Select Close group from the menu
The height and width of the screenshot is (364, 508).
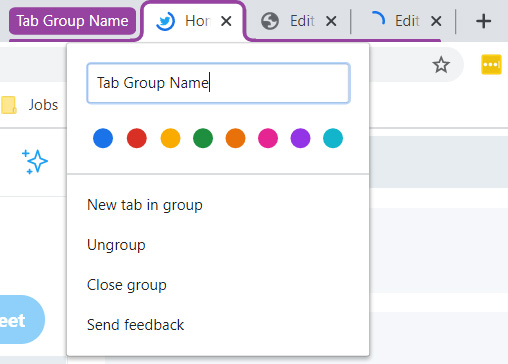(218, 285)
